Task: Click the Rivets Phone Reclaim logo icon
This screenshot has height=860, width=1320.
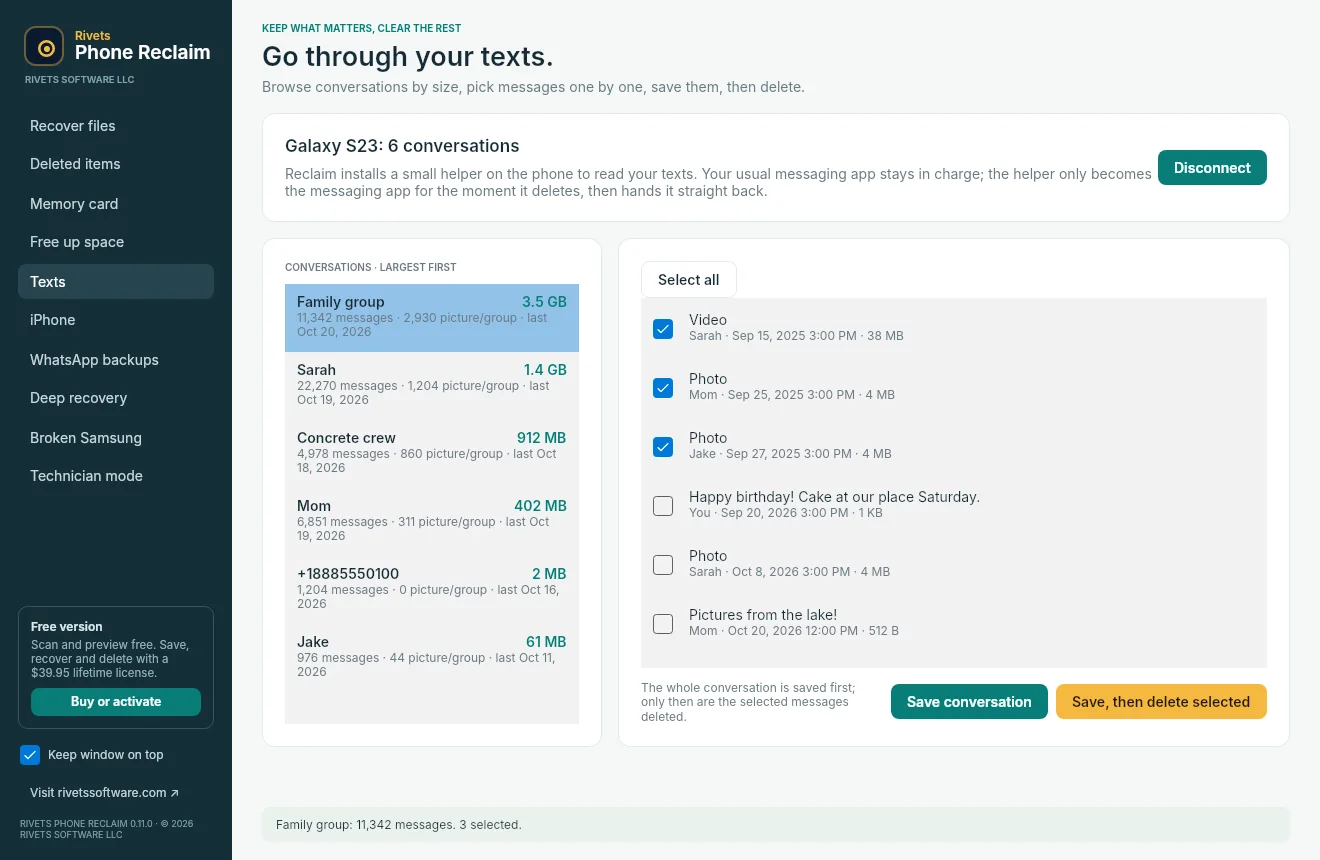Action: (44, 46)
